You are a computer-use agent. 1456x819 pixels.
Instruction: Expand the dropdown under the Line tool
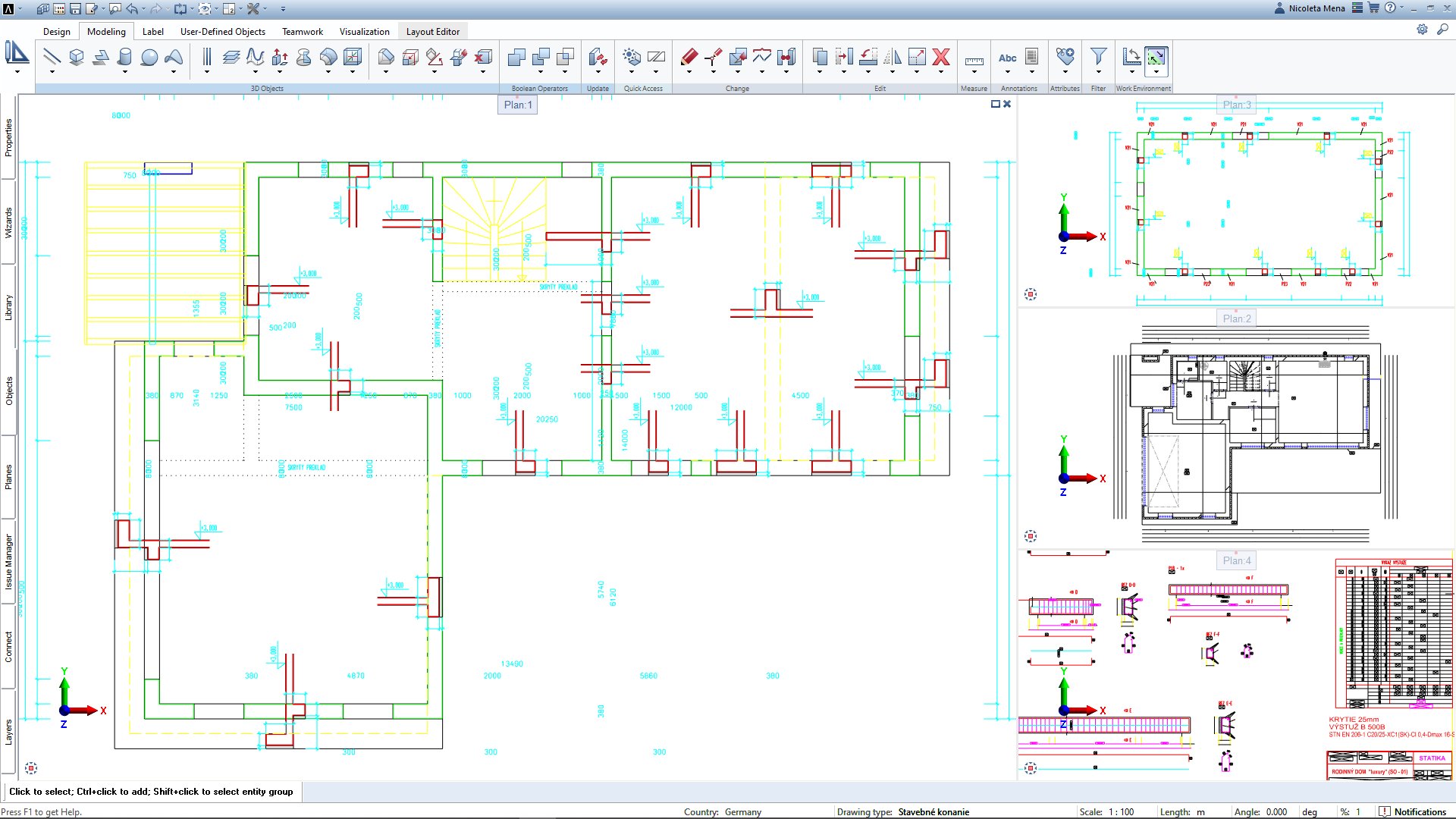[52, 73]
